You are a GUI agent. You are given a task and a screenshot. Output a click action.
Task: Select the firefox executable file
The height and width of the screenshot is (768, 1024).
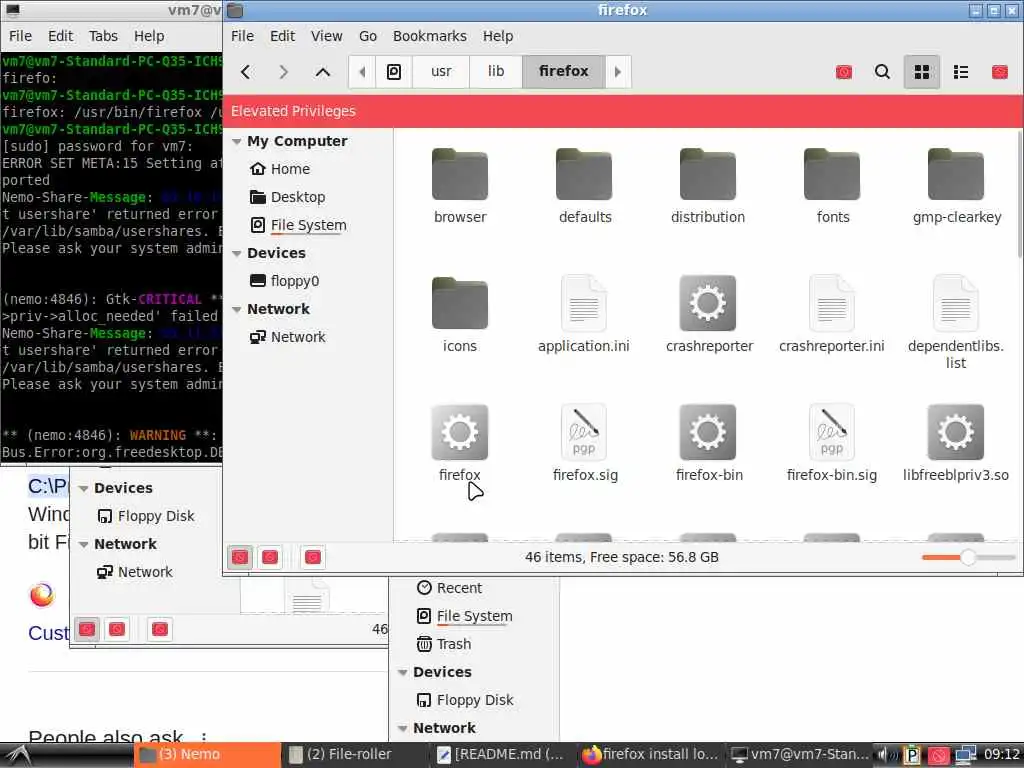pos(460,444)
